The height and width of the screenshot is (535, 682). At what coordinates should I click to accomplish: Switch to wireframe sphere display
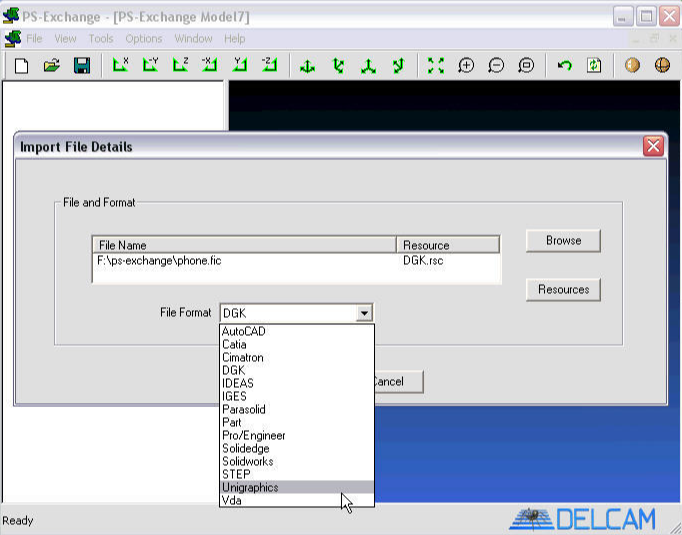pyautogui.click(x=662, y=65)
